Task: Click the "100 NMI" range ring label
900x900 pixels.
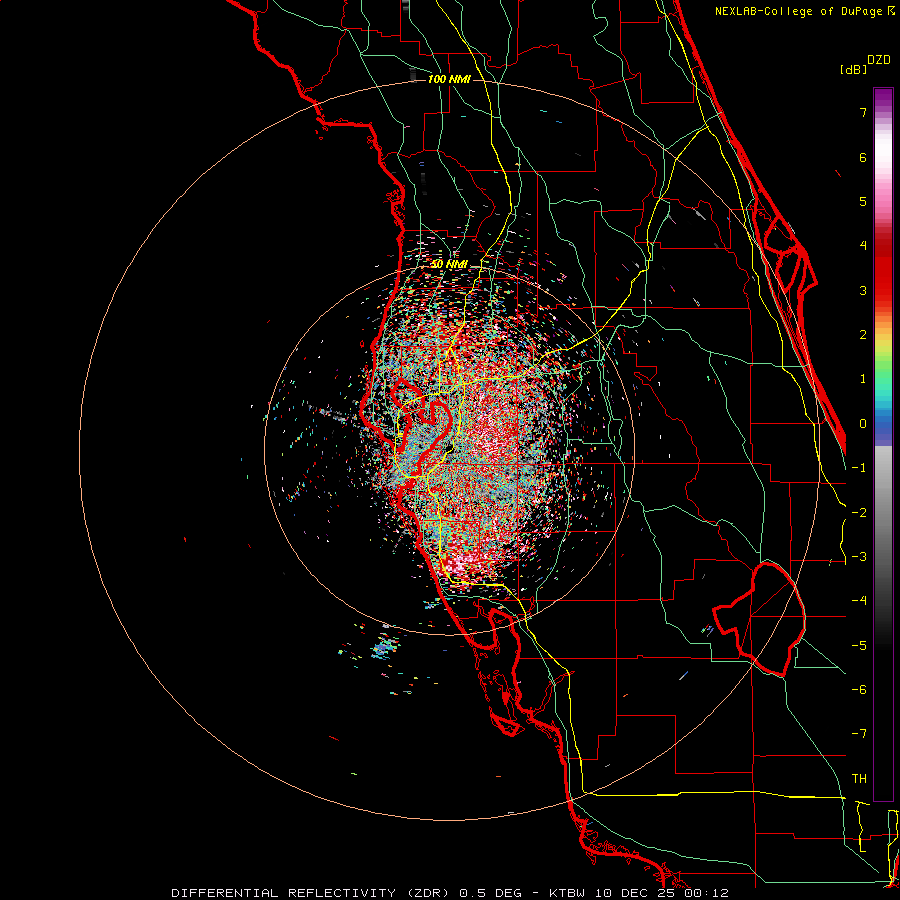Action: click(449, 79)
